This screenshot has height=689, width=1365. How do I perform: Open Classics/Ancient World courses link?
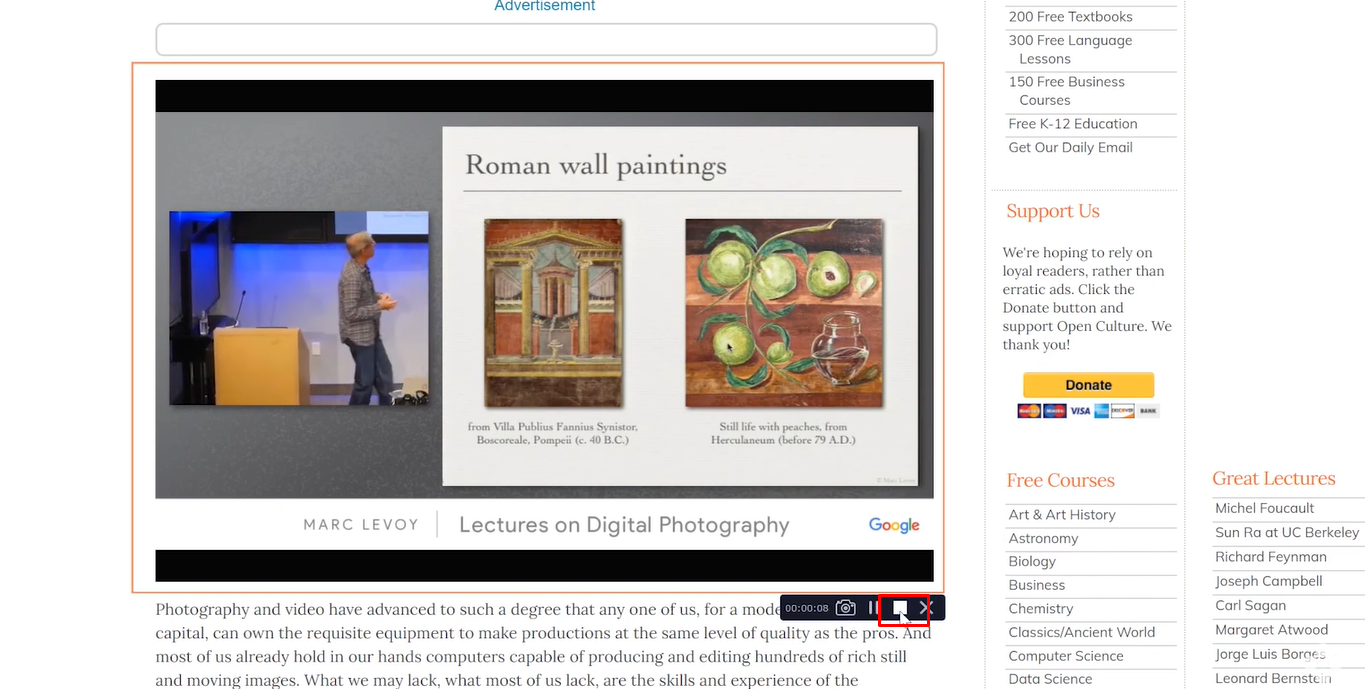coord(1081,632)
